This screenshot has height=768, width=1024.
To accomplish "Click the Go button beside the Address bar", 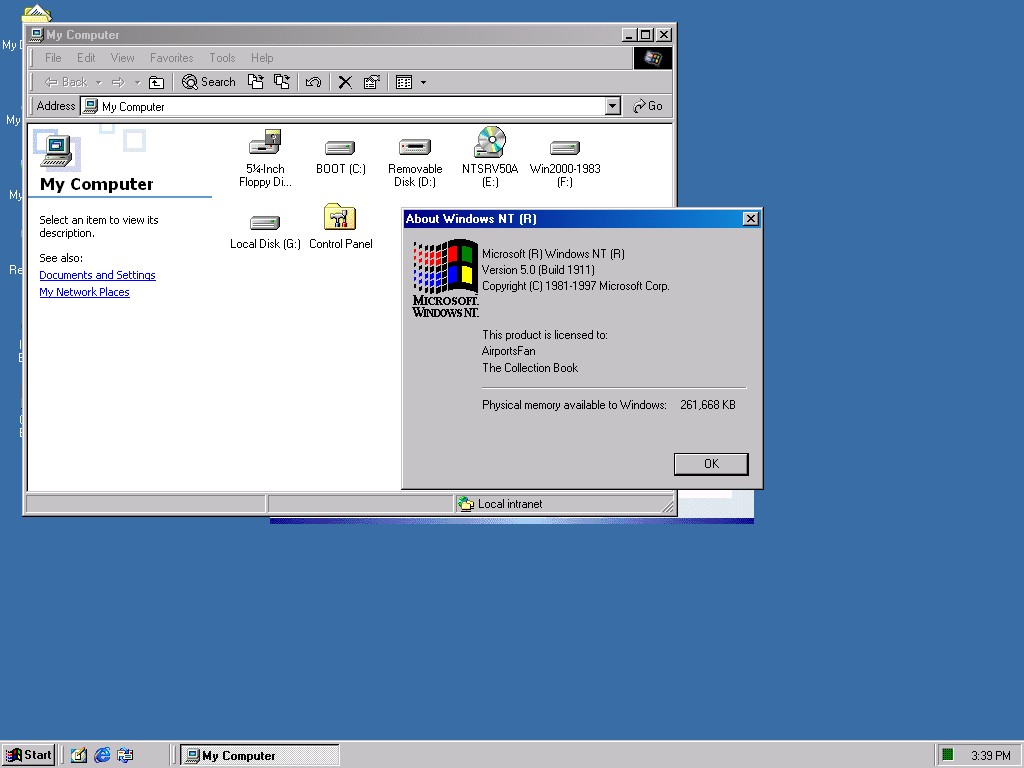I will (x=647, y=106).
